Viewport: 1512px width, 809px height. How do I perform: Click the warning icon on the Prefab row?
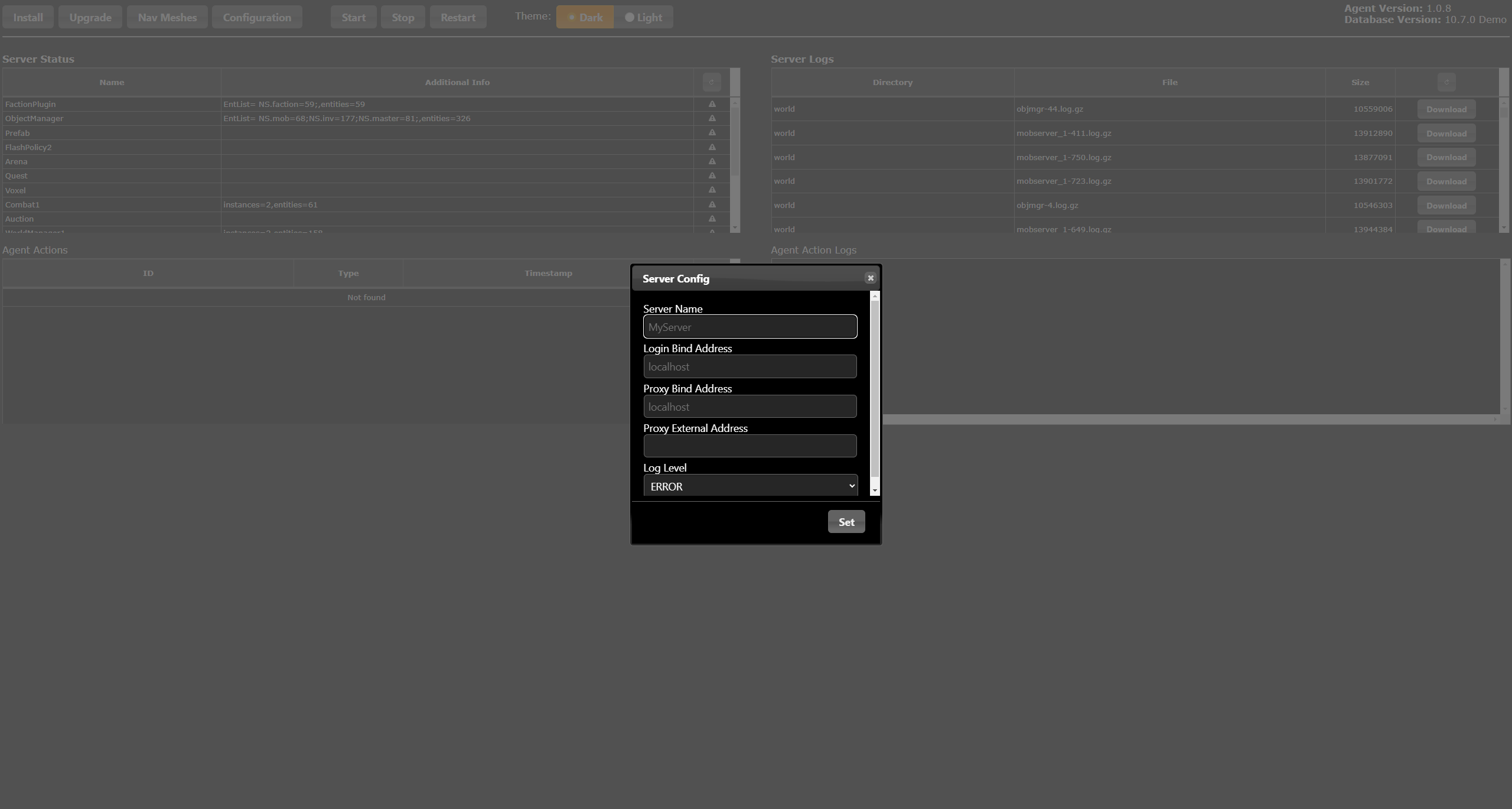coord(712,133)
